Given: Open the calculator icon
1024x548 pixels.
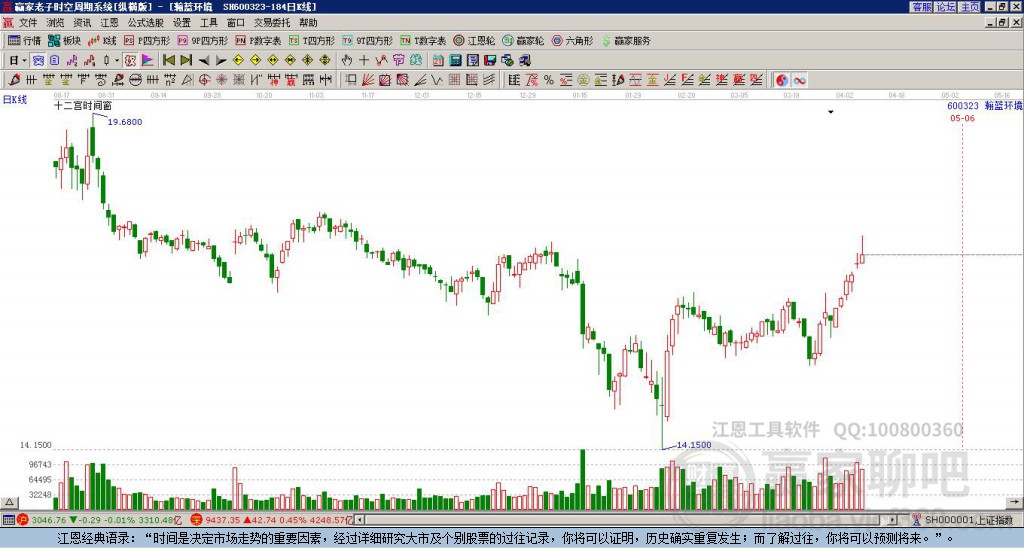Looking at the screenshot, I should point(455,61).
